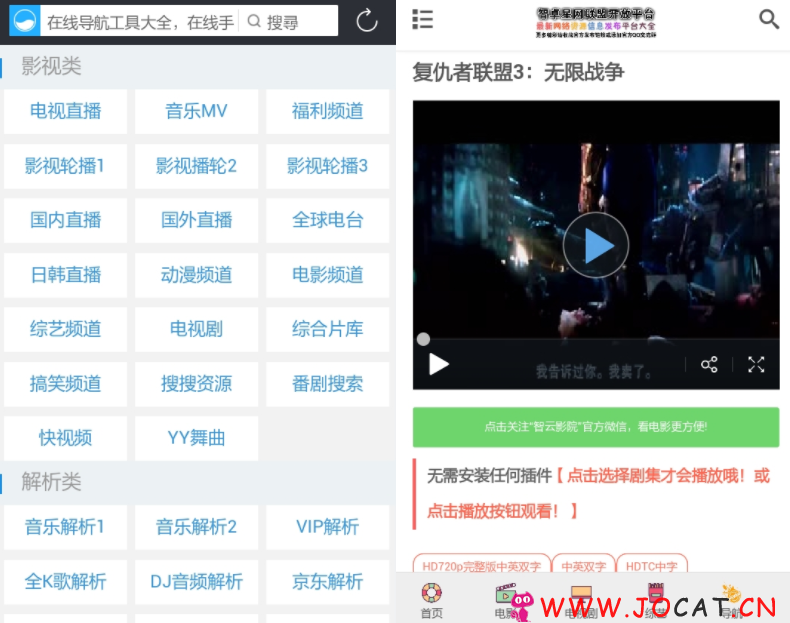This screenshot has height=623, width=790.
Task: Open 综合片库
Action: [327, 329]
